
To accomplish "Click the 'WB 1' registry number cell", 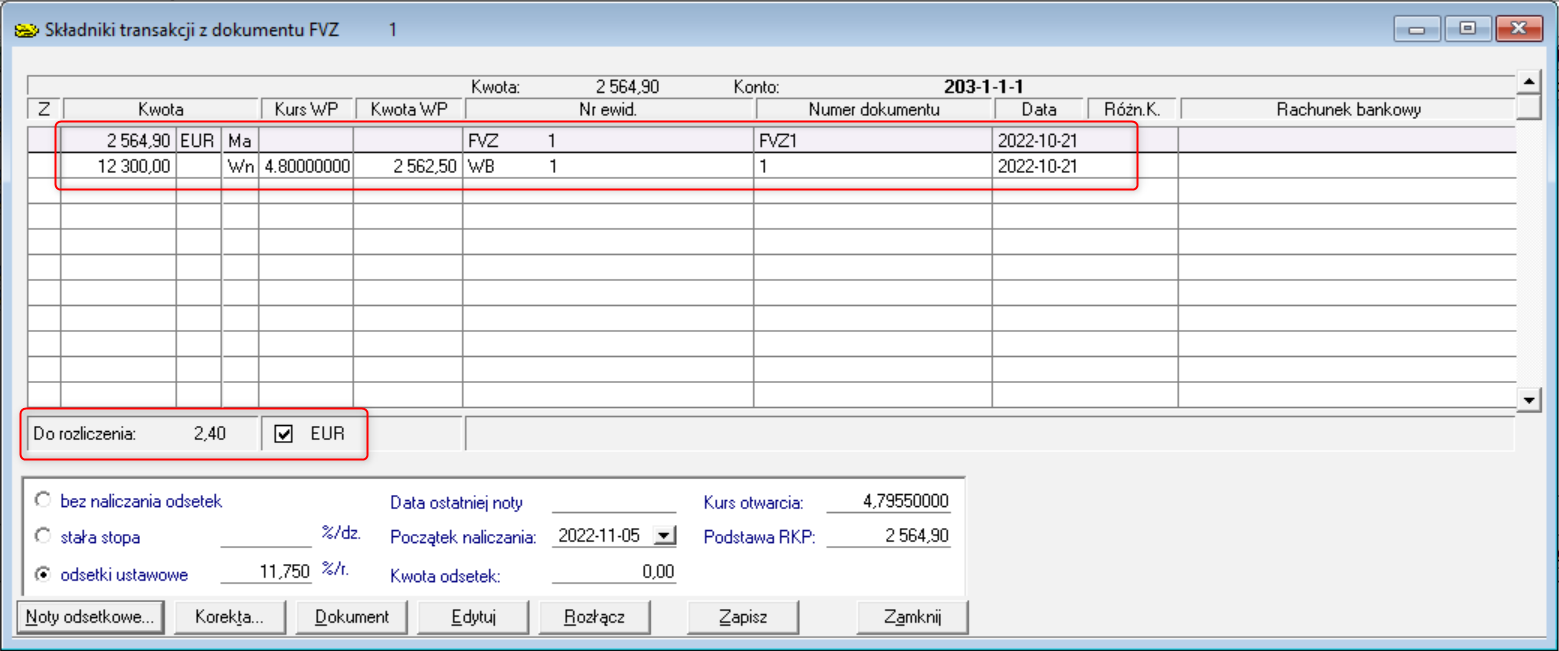I will click(x=608, y=166).
